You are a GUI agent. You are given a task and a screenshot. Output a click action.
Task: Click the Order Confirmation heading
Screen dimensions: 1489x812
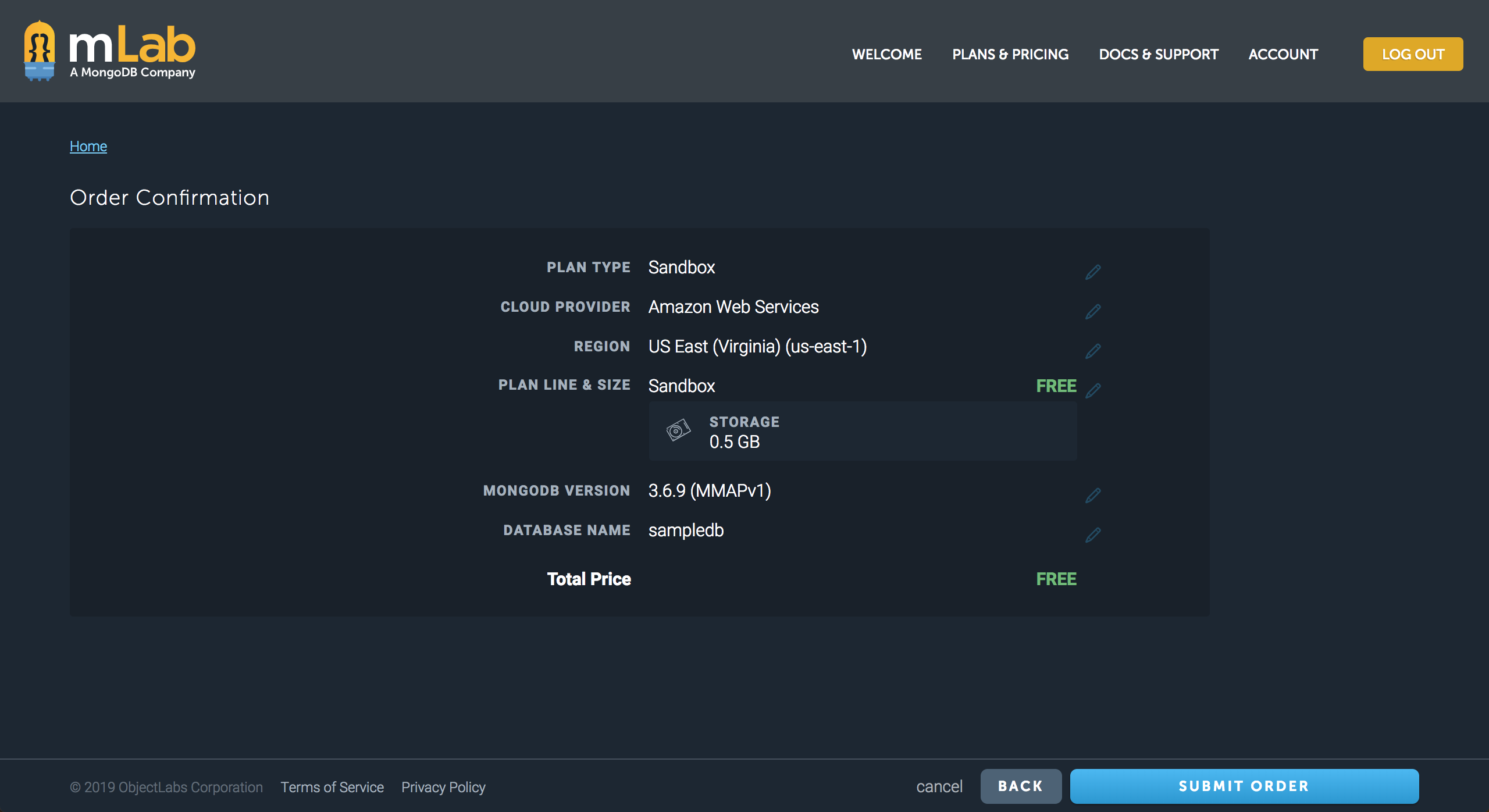[169, 198]
